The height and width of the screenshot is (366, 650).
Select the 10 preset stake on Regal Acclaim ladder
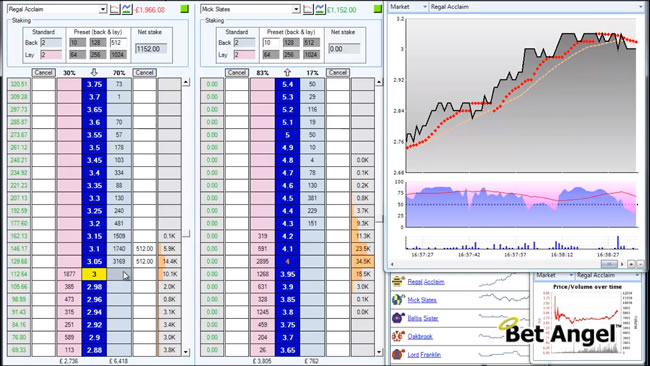coord(78,42)
